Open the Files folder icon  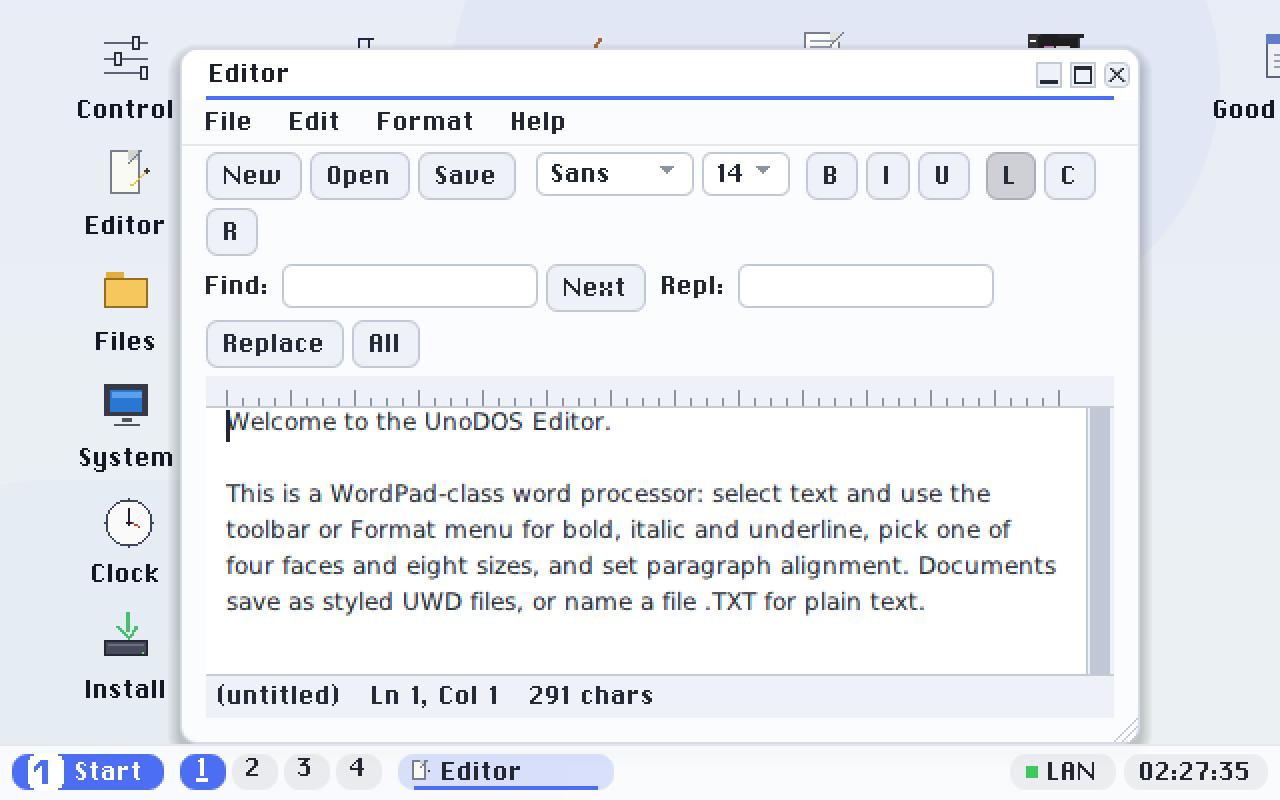[x=126, y=310]
